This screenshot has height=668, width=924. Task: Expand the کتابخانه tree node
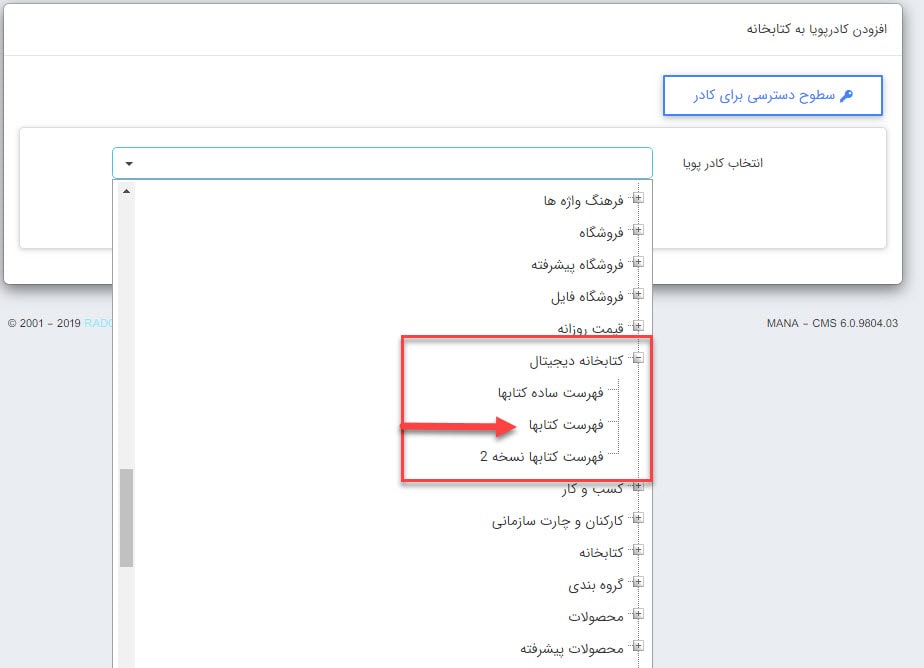tap(639, 551)
